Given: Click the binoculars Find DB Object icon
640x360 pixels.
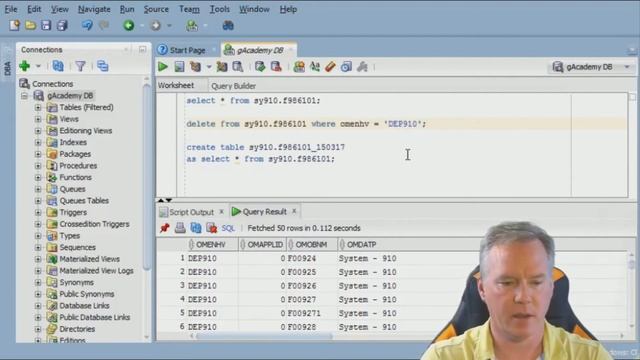Looking at the screenshot, I should click(228, 25).
